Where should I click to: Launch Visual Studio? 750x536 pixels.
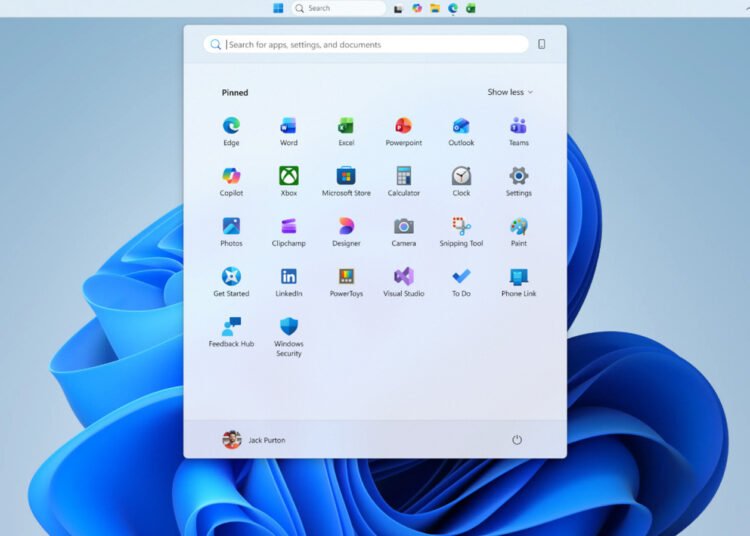pyautogui.click(x=404, y=282)
